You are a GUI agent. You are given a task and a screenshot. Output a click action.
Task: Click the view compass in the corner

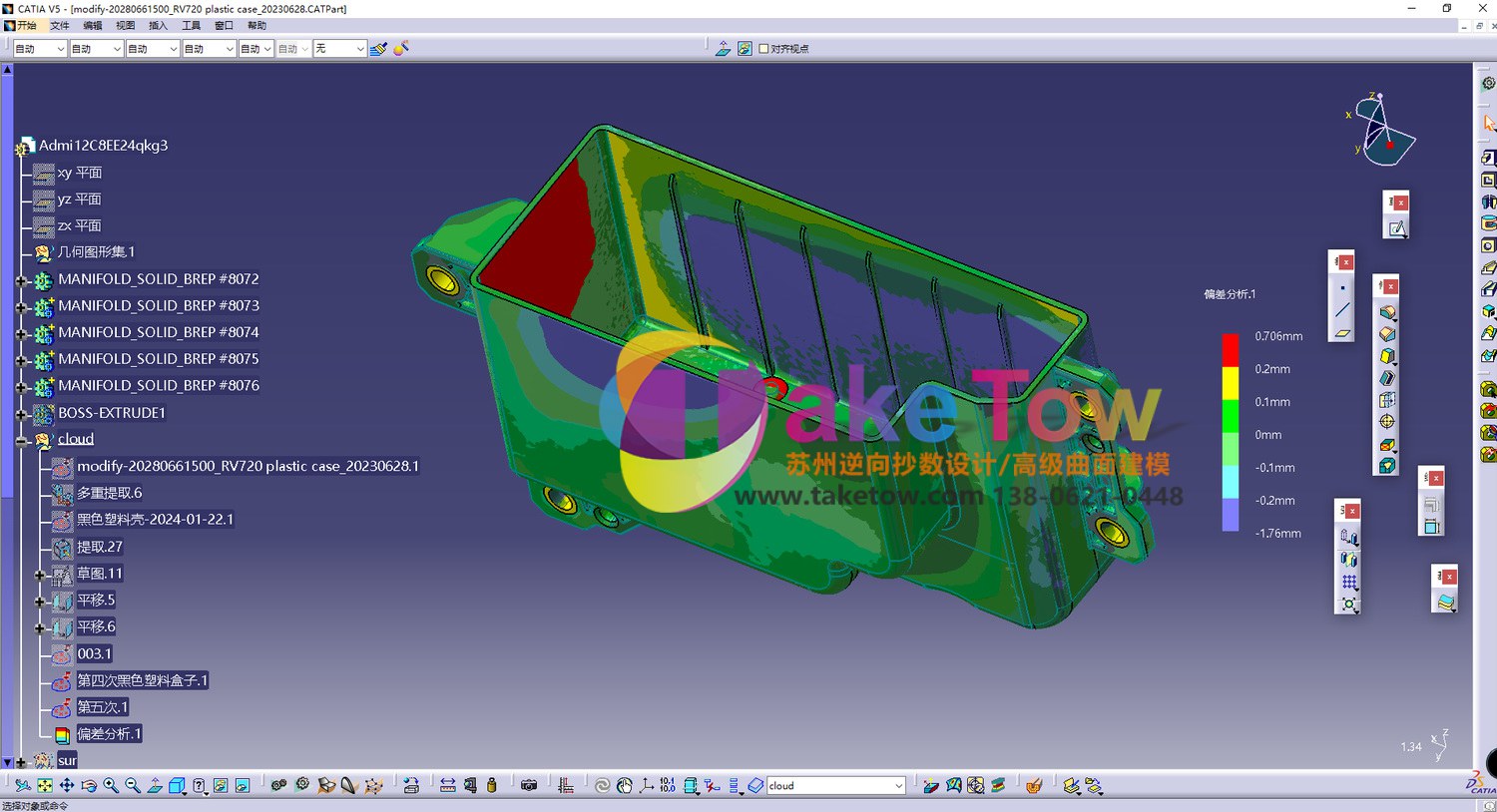click(1382, 130)
